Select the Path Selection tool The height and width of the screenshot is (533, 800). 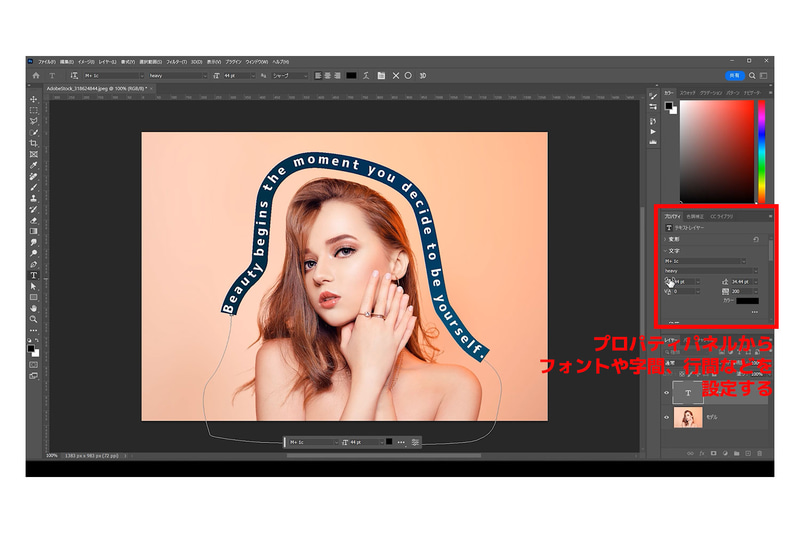coord(34,287)
